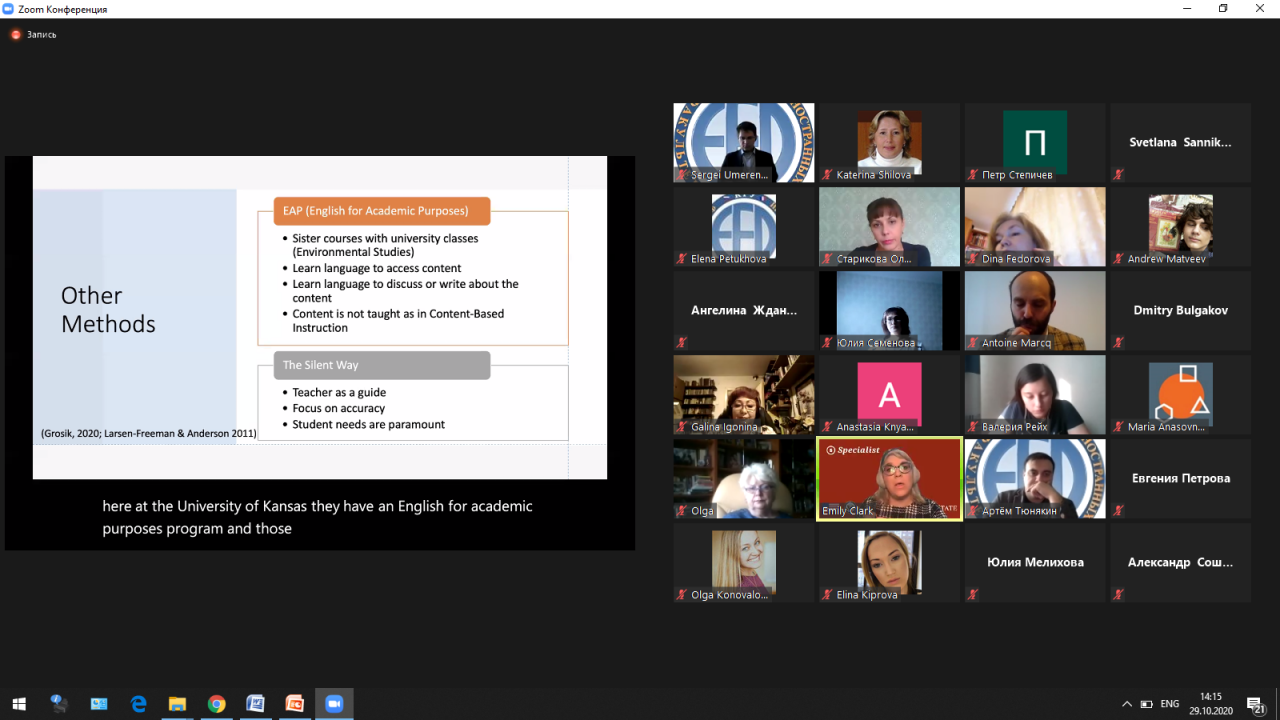Select Emily Clark's highlighted video tile
Image resolution: width=1280 pixels, height=720 pixels.
[x=889, y=478]
